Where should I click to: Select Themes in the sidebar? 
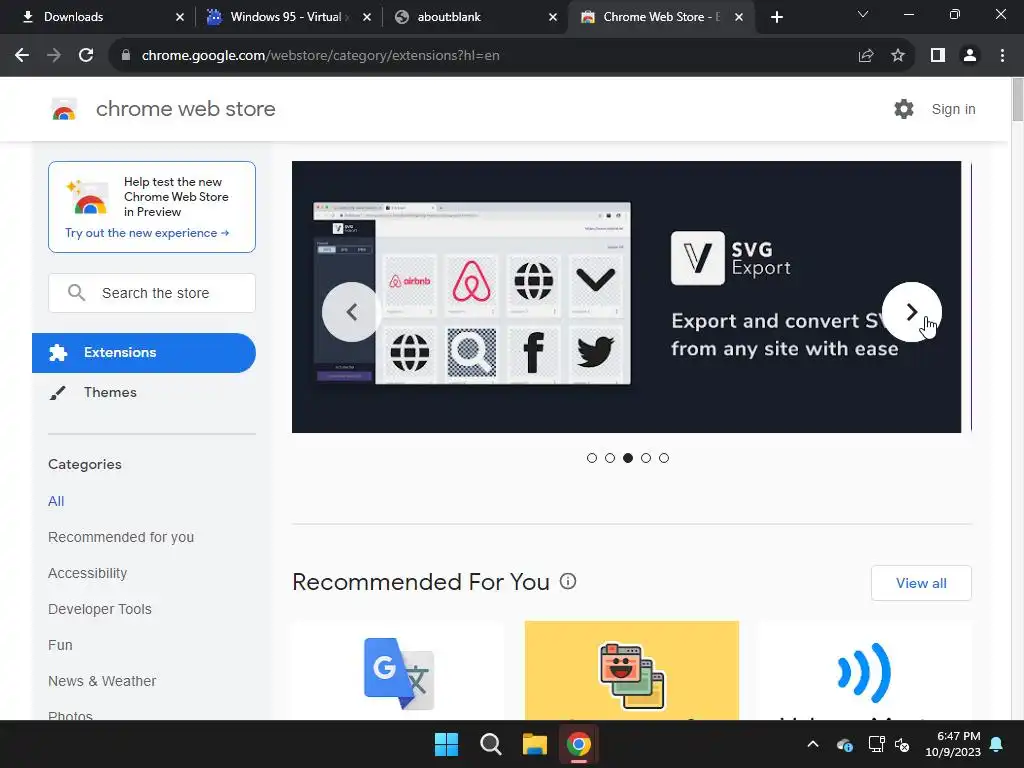click(x=110, y=392)
